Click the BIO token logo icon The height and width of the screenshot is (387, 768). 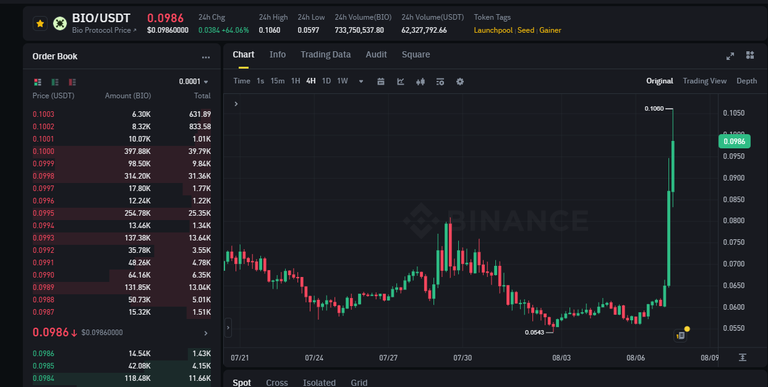click(60, 24)
